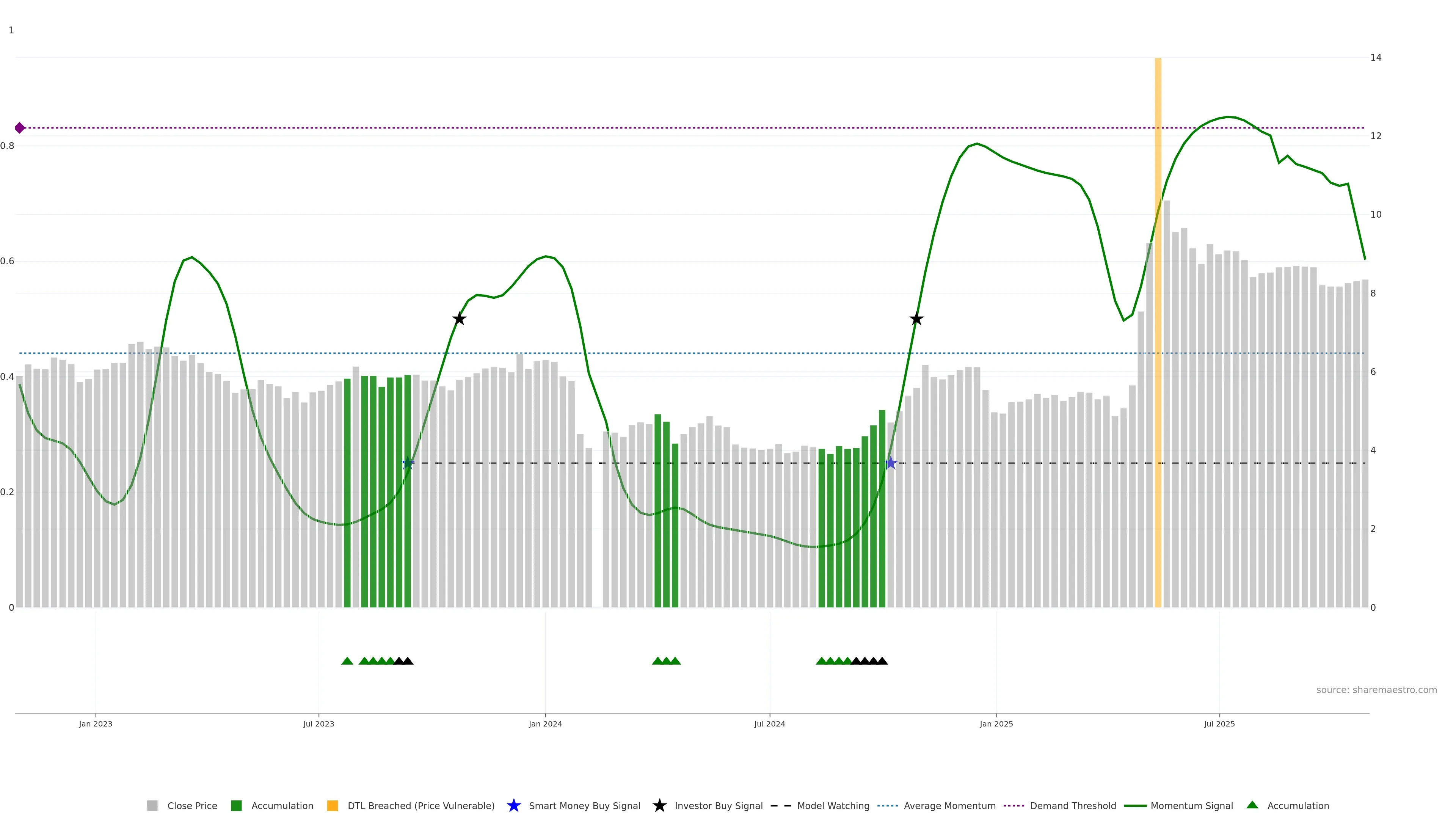
Task: Click the purple diamond Demand Threshold marker
Action: pyautogui.click(x=20, y=128)
